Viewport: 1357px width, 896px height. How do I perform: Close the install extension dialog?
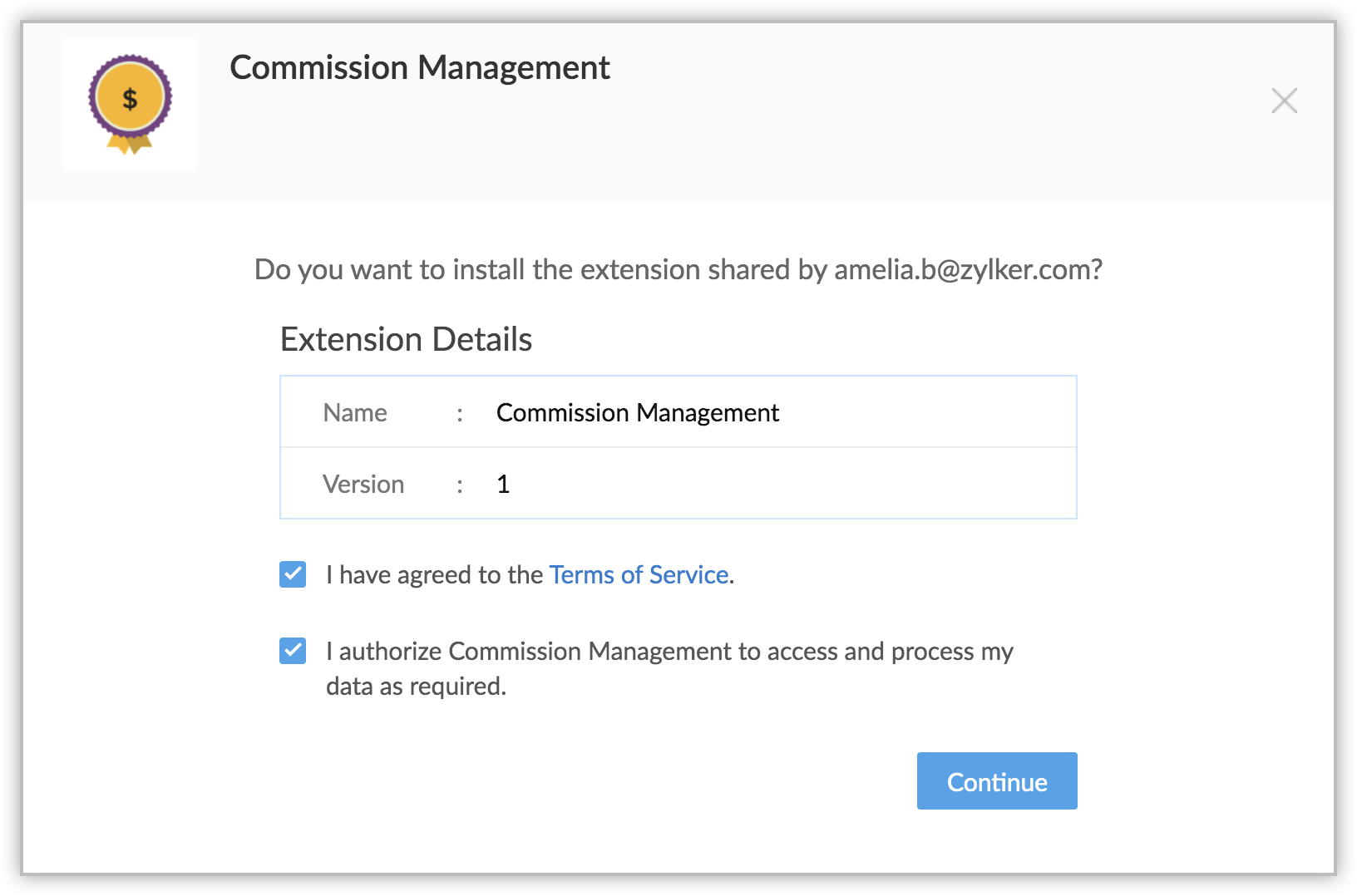(x=1284, y=101)
